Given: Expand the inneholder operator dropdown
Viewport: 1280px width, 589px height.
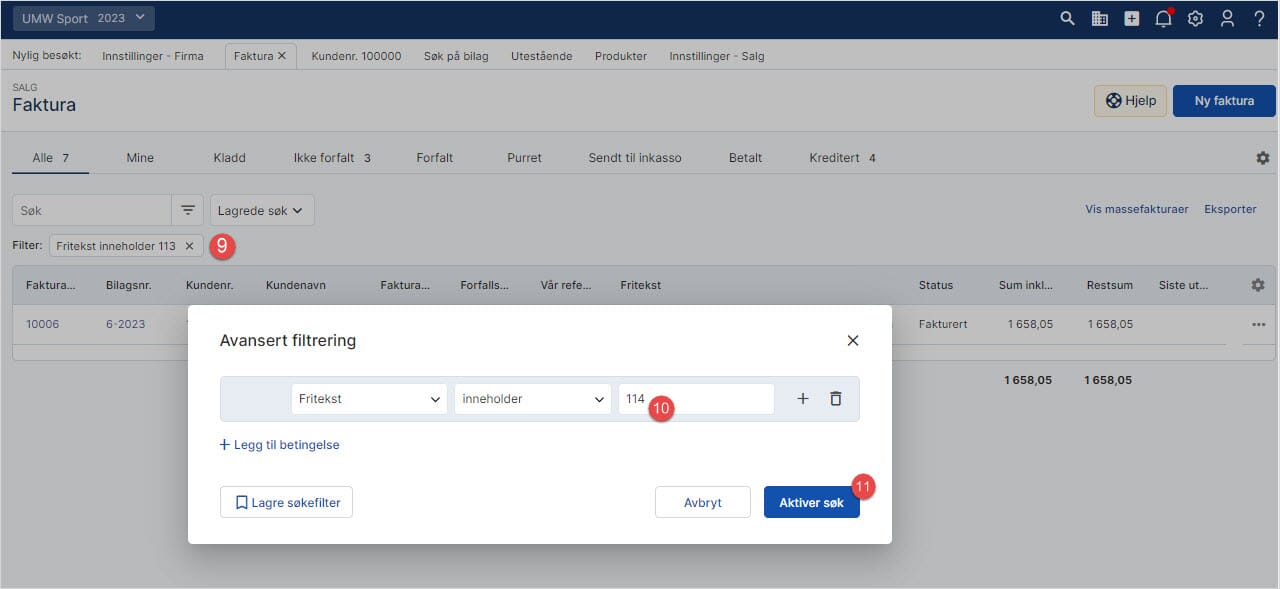Looking at the screenshot, I should pos(532,399).
